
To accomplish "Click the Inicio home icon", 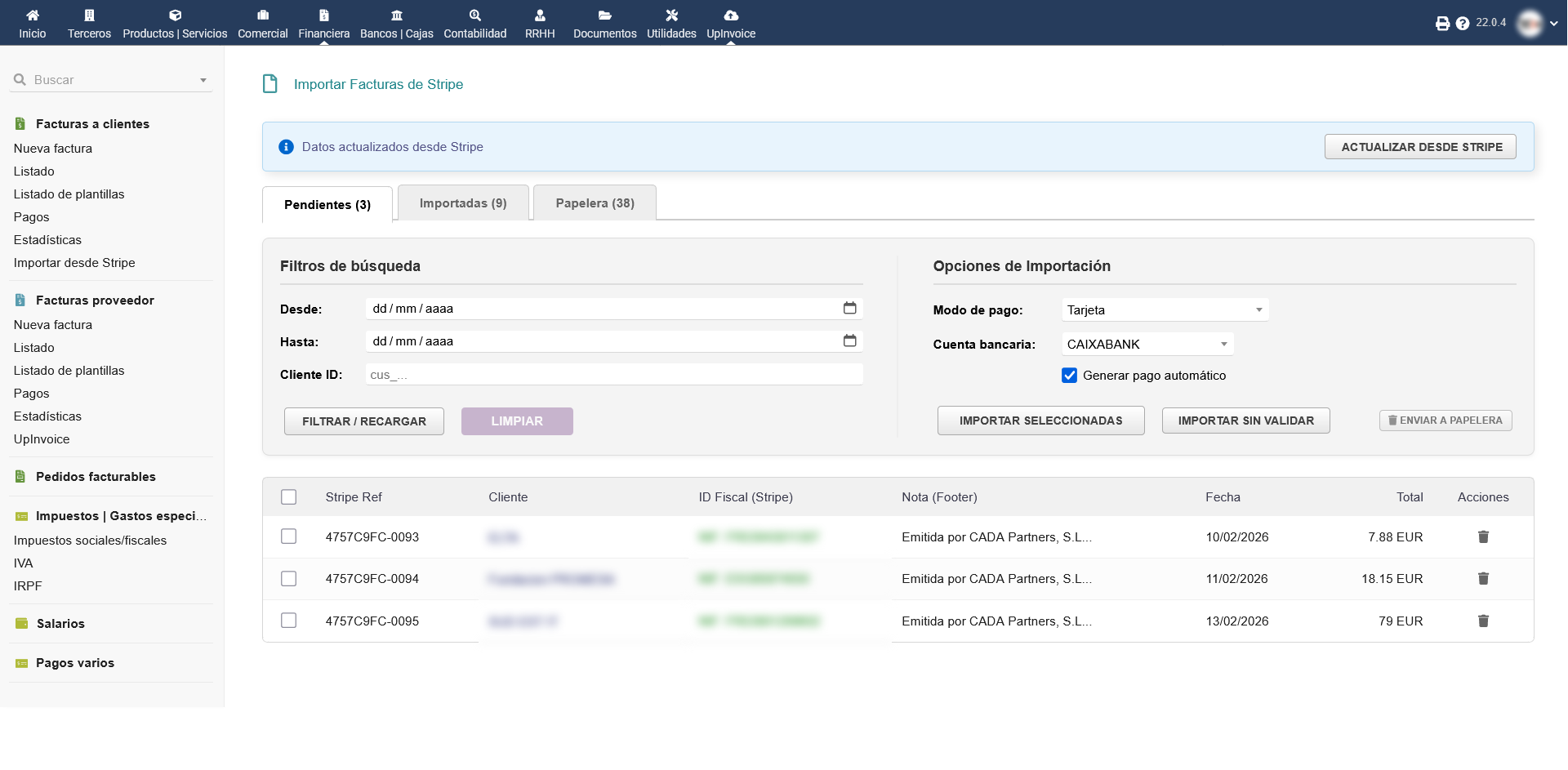I will click(x=33, y=15).
